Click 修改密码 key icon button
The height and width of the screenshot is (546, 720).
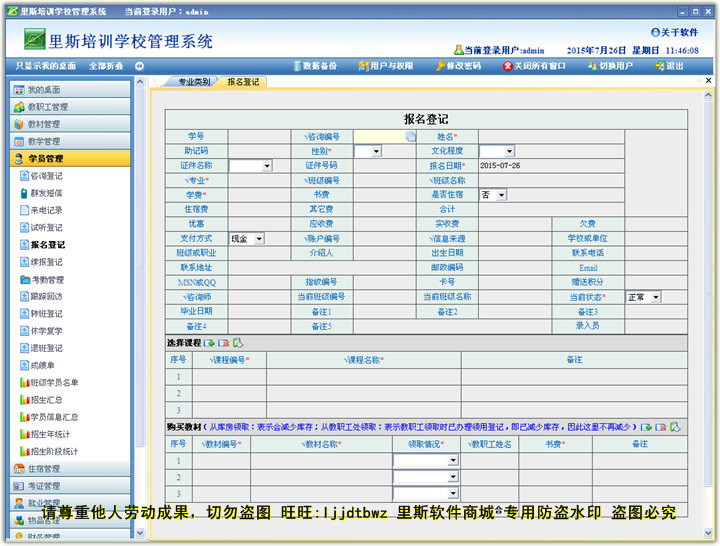click(458, 66)
